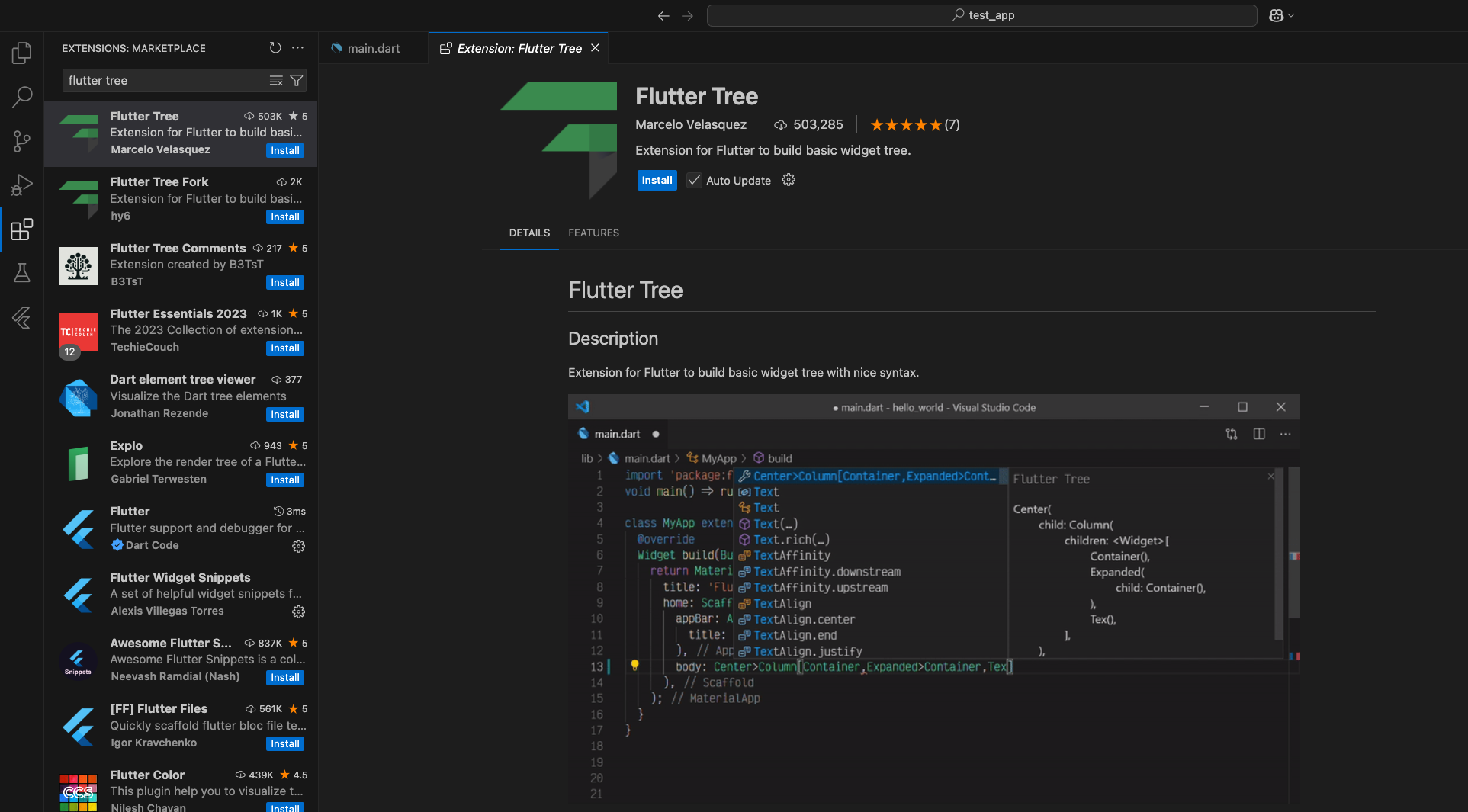Go back using navigation arrow

[663, 15]
